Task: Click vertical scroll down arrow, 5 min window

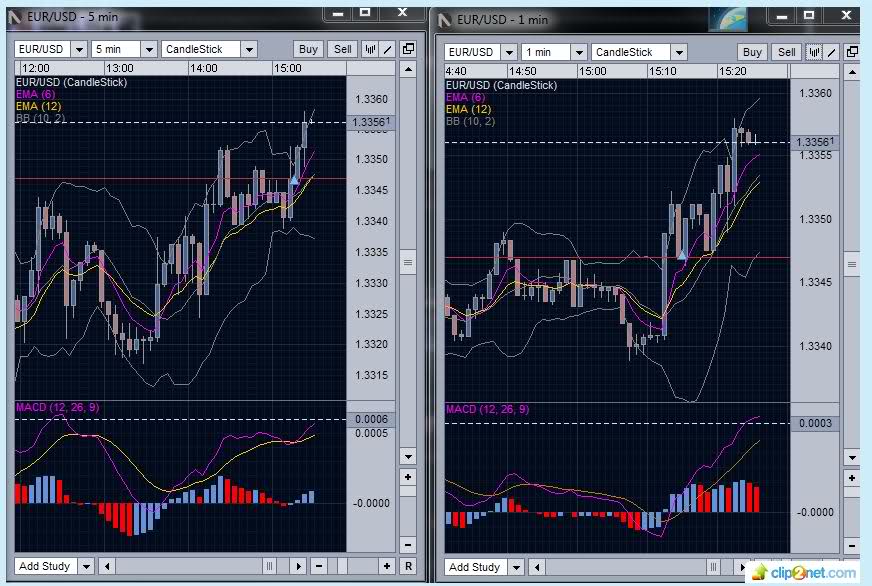Action: [408, 456]
